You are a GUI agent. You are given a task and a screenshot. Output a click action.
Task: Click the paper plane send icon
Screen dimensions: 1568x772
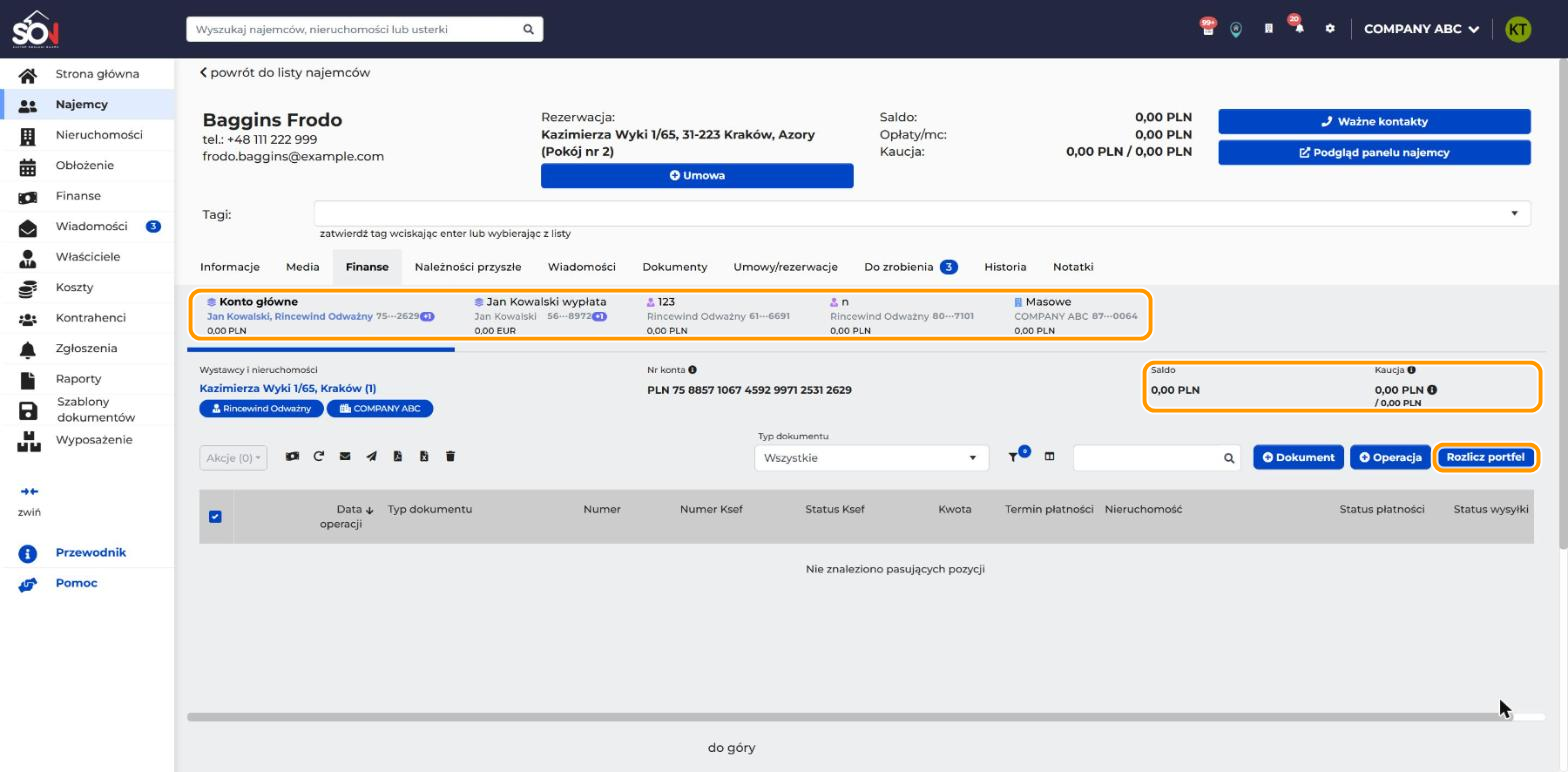pyautogui.click(x=371, y=456)
